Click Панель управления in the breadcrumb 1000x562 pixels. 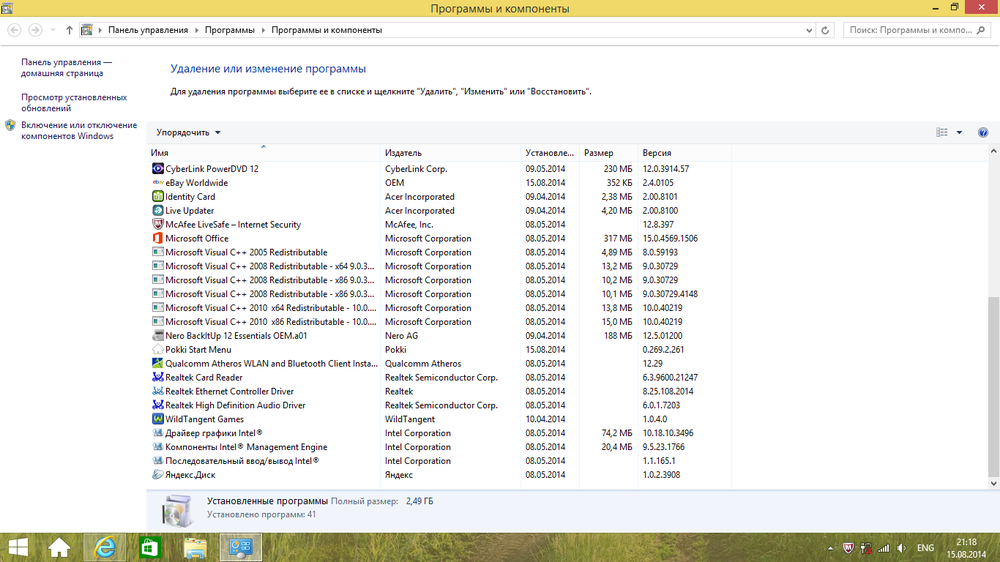[x=148, y=30]
